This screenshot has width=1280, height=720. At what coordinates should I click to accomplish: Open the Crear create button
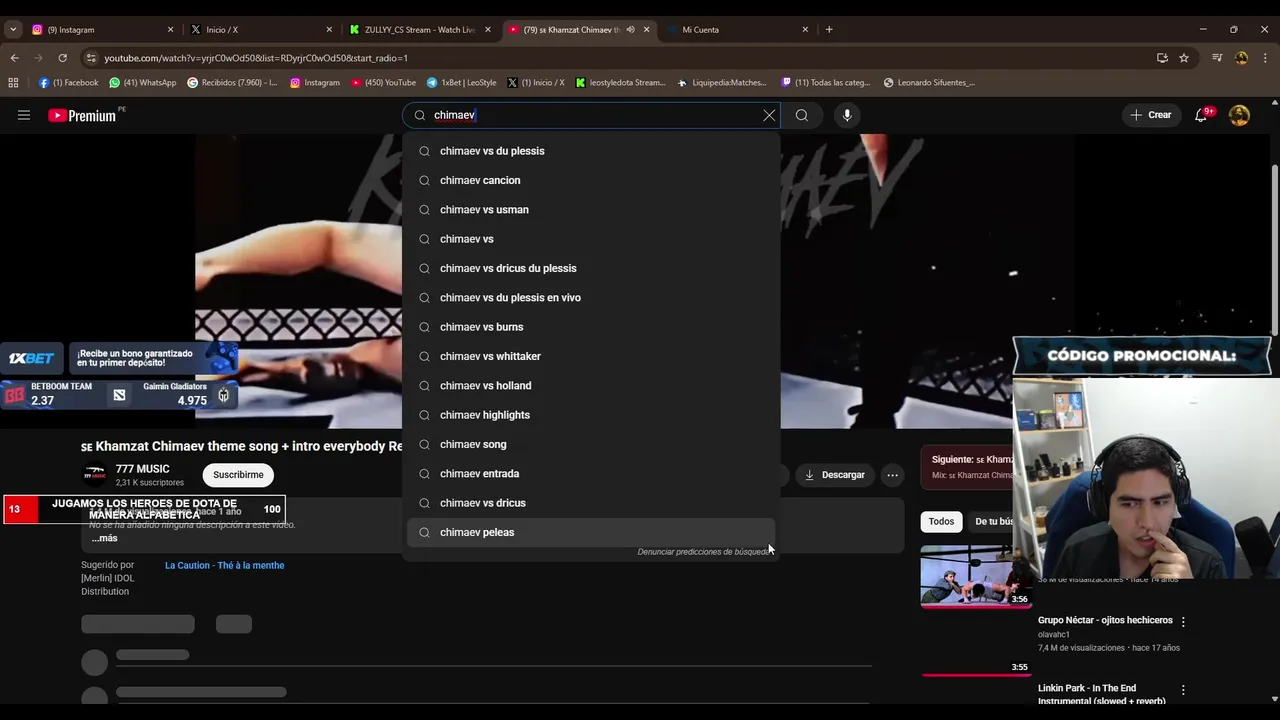tap(1150, 115)
